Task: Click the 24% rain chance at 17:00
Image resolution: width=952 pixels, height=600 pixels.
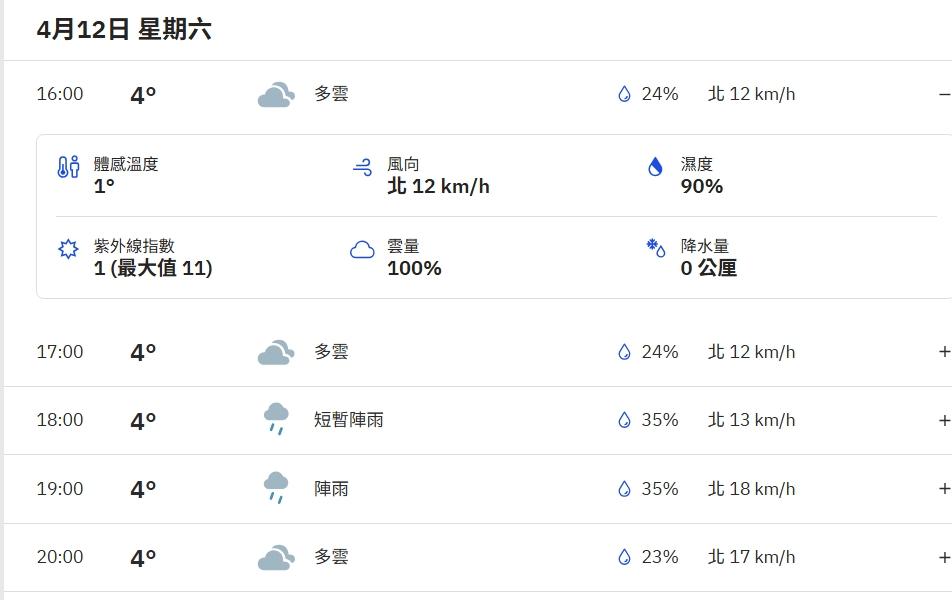Action: click(x=659, y=352)
